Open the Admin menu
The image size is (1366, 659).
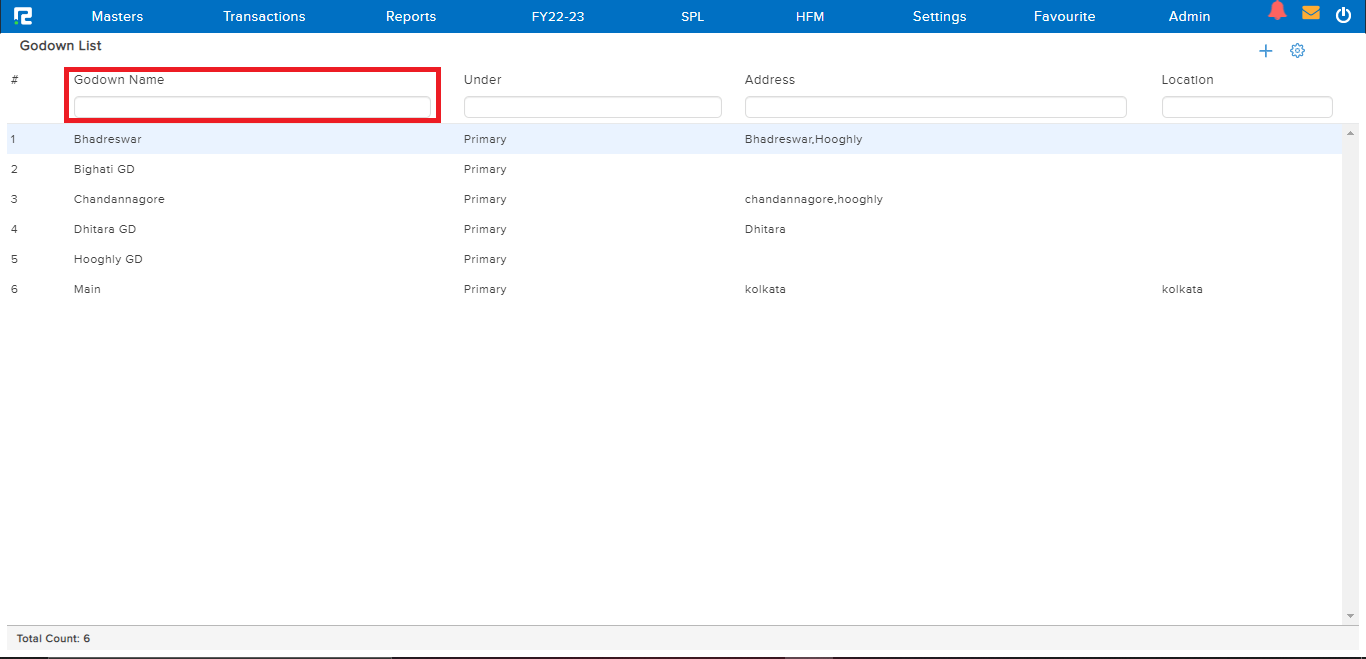[1189, 16]
